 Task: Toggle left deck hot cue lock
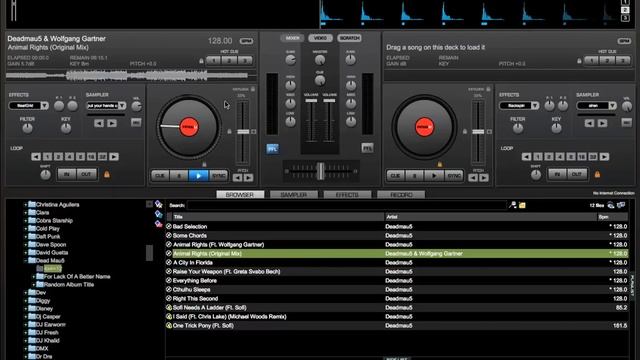(201, 61)
